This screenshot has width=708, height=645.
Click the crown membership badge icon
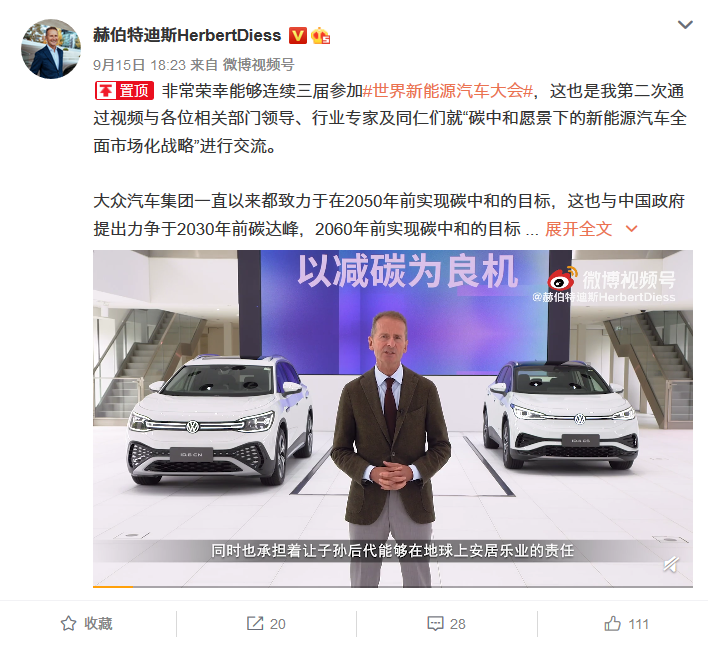click(320, 35)
